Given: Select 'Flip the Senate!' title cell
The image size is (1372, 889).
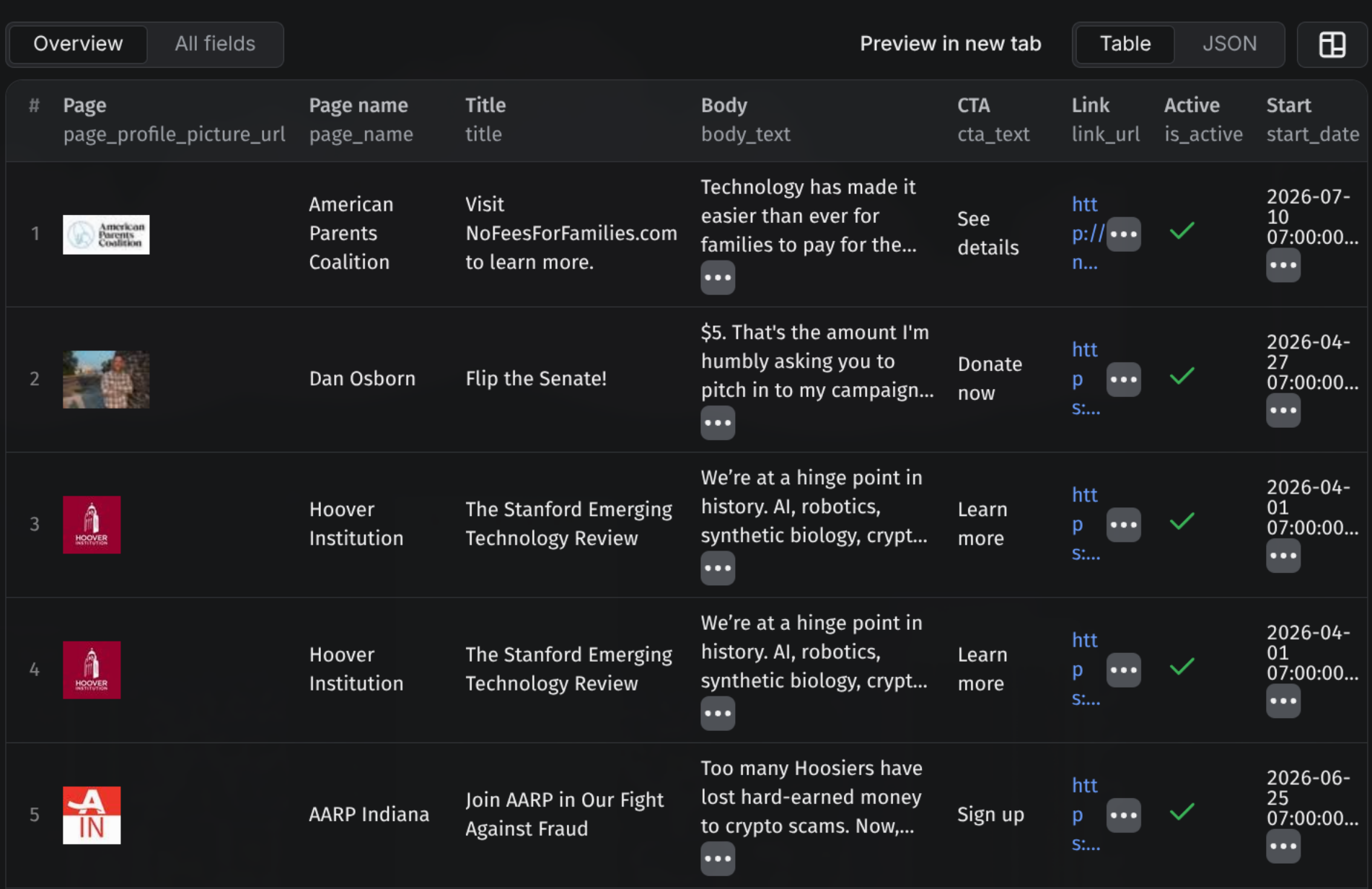Looking at the screenshot, I should 536,378.
